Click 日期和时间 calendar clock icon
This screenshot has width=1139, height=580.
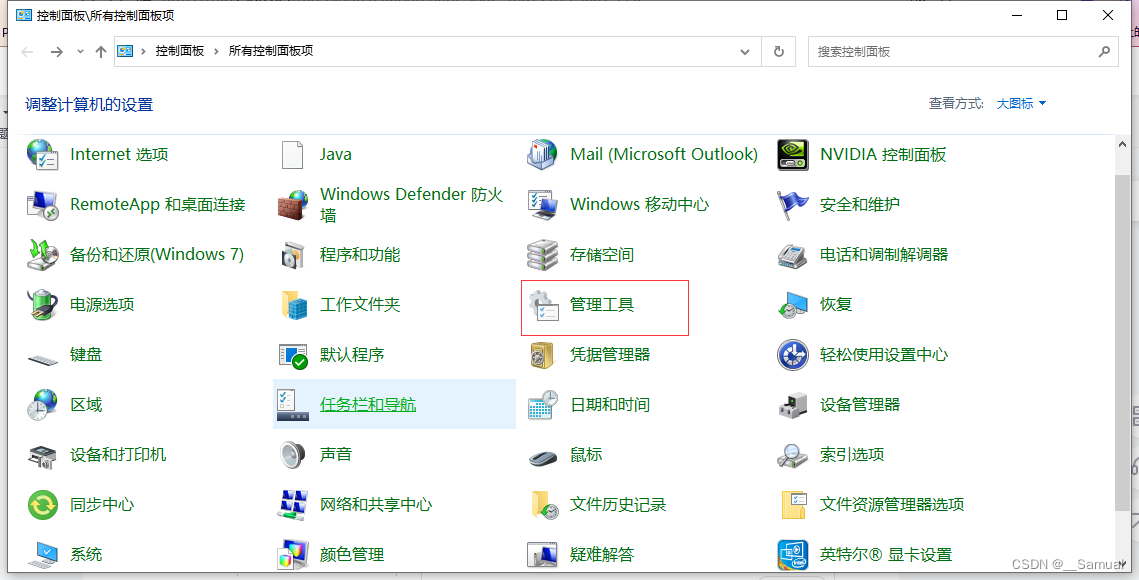coord(543,405)
